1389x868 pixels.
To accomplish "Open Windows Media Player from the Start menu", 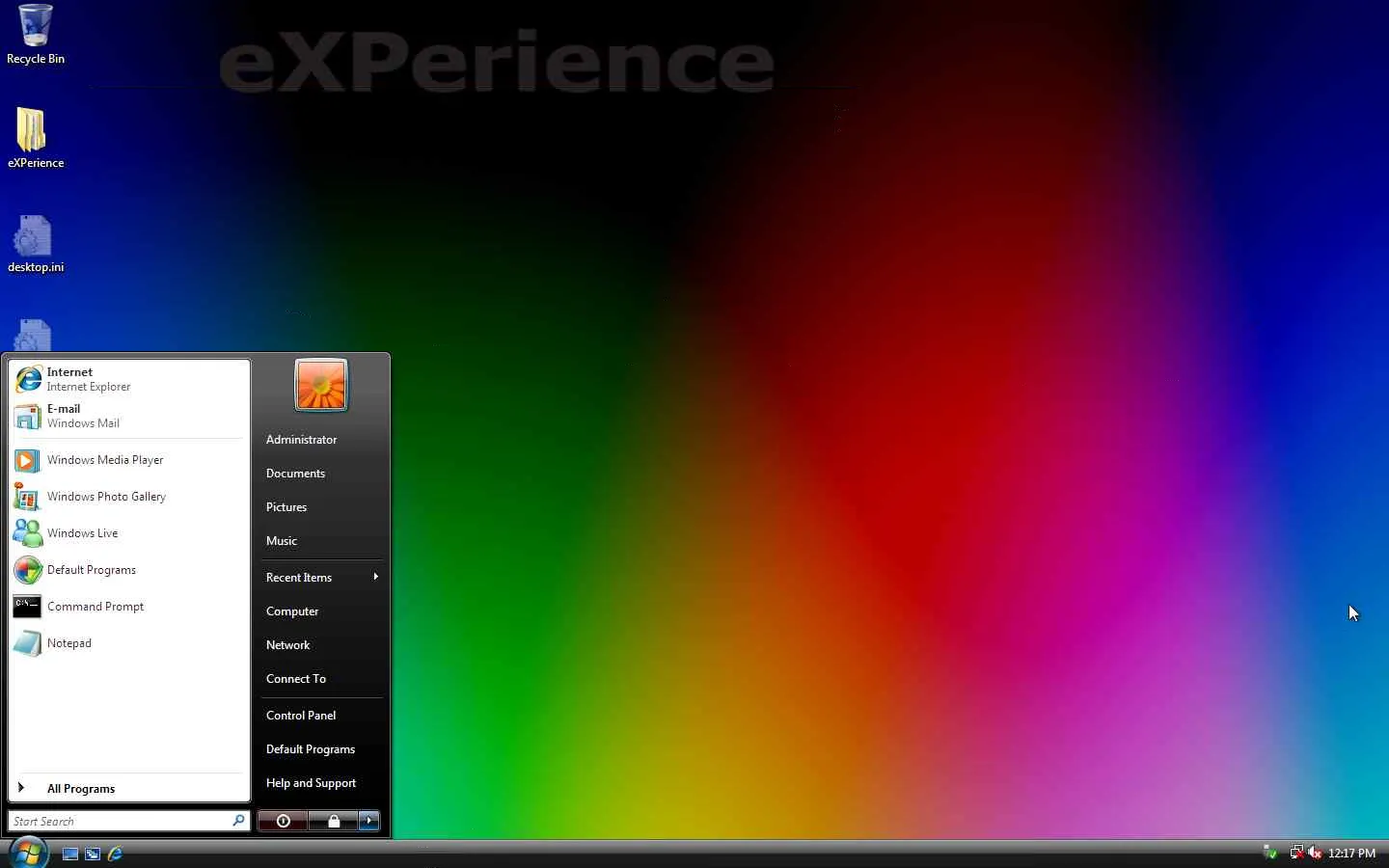I will 129,460.
